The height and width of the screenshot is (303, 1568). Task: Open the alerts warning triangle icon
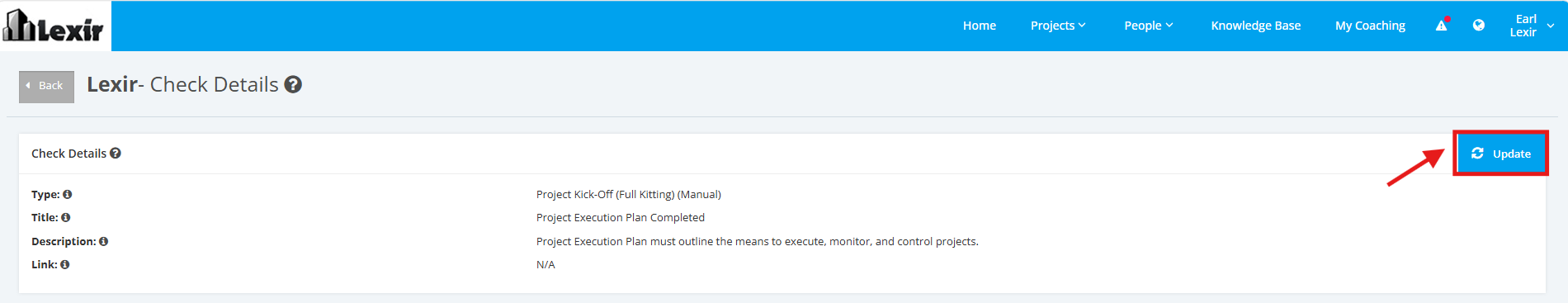point(1442,26)
